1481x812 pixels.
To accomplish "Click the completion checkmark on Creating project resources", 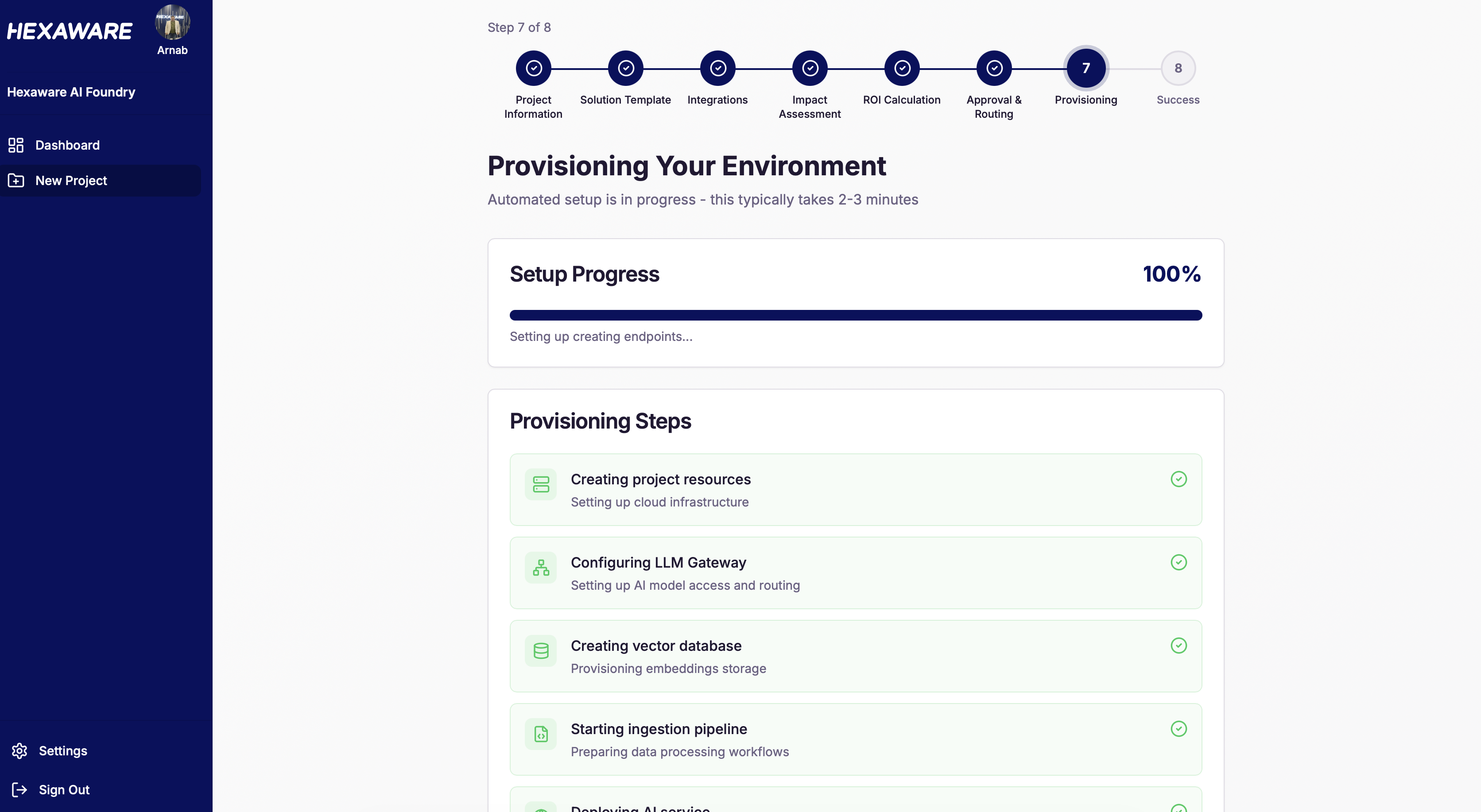I will (1179, 479).
